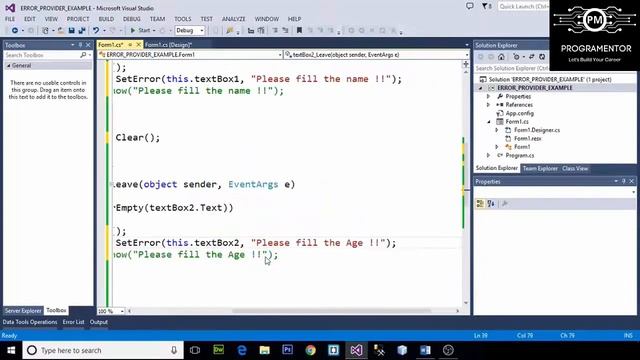Collapse the Form1.cs node
640x360 pixels.
[489, 122]
